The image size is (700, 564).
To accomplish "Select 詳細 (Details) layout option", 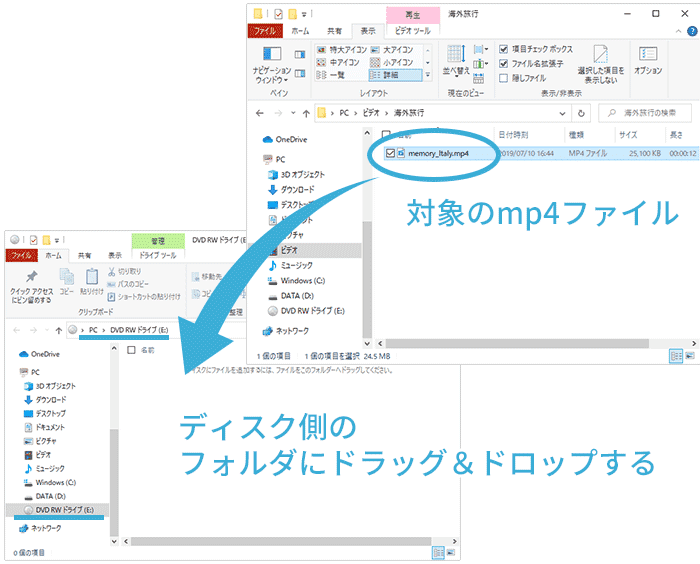I will (405, 75).
